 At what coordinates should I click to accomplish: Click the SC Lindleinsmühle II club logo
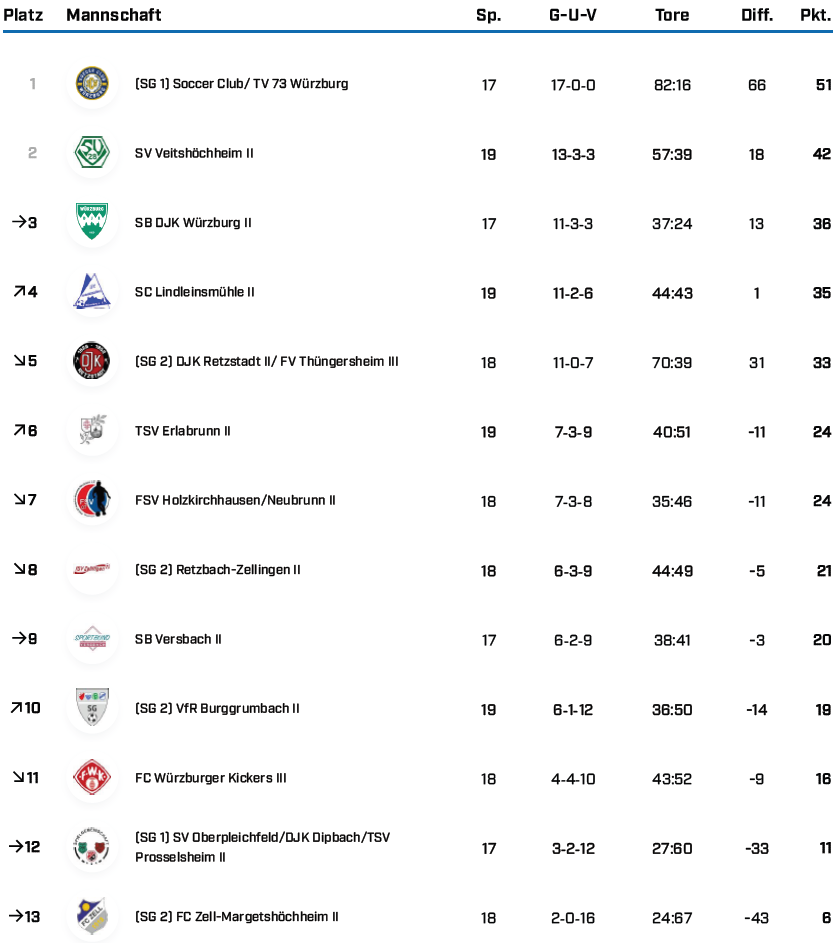92,292
